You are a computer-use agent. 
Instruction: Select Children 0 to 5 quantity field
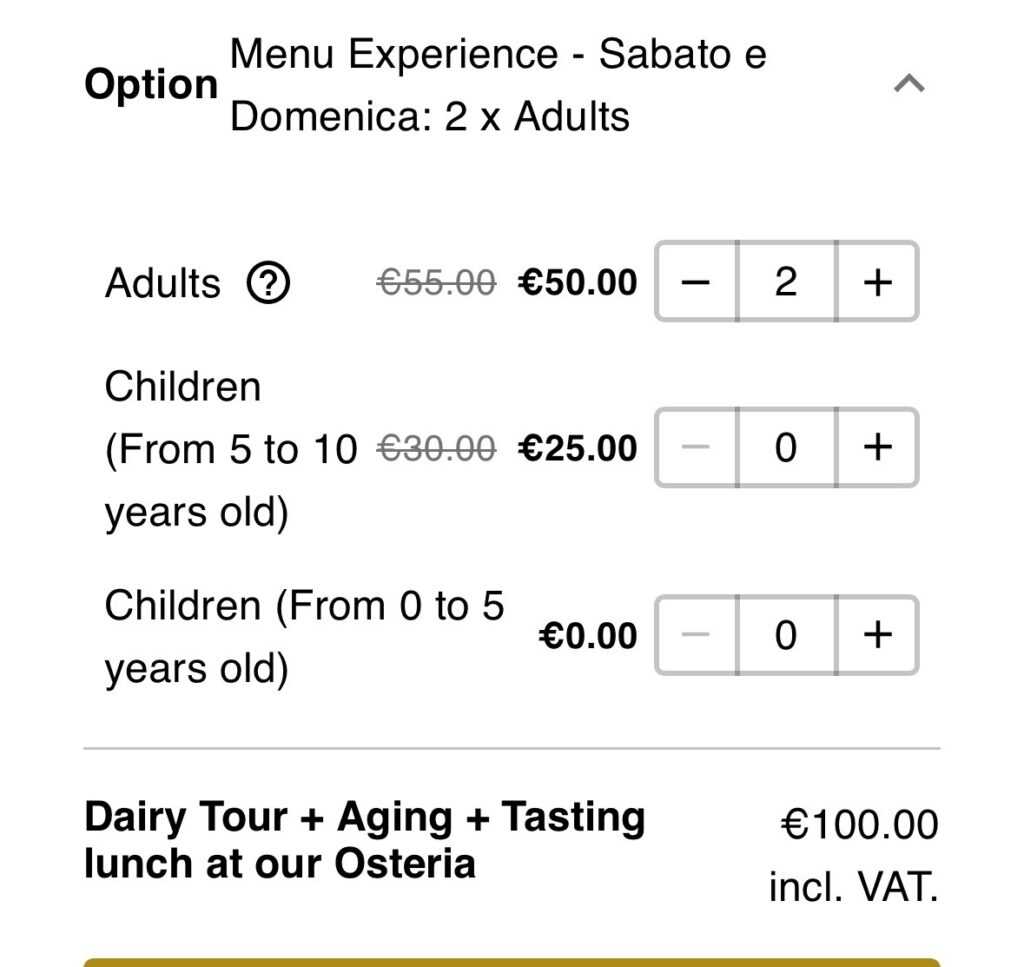click(x=786, y=635)
